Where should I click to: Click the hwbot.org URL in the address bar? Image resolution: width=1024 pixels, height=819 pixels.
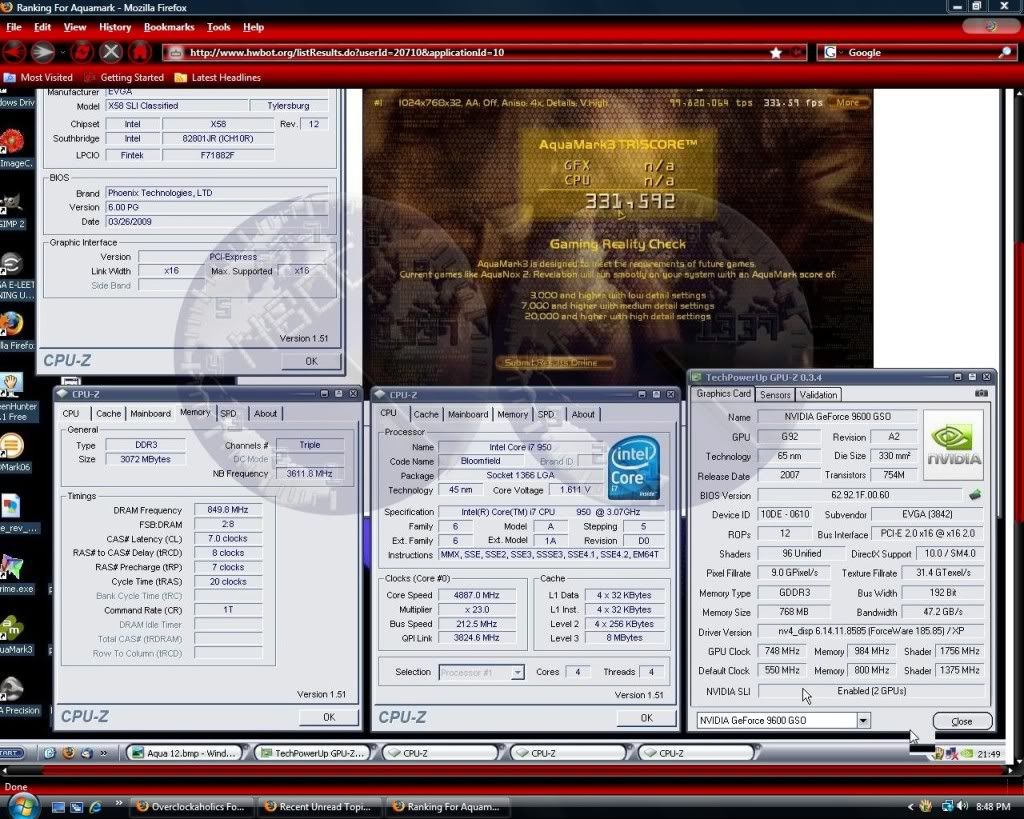[x=347, y=52]
